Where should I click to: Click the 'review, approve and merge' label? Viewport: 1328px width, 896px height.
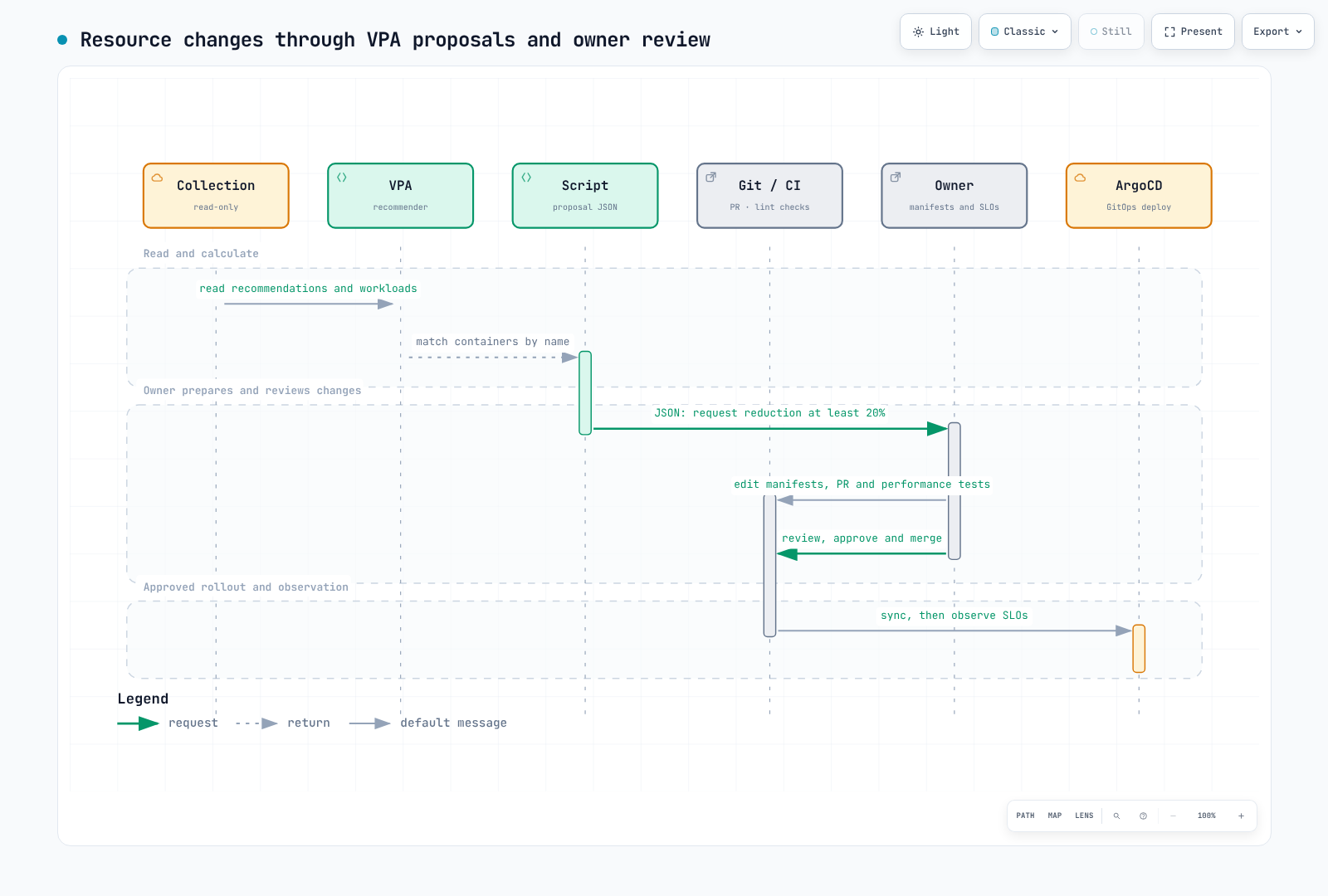(x=862, y=538)
